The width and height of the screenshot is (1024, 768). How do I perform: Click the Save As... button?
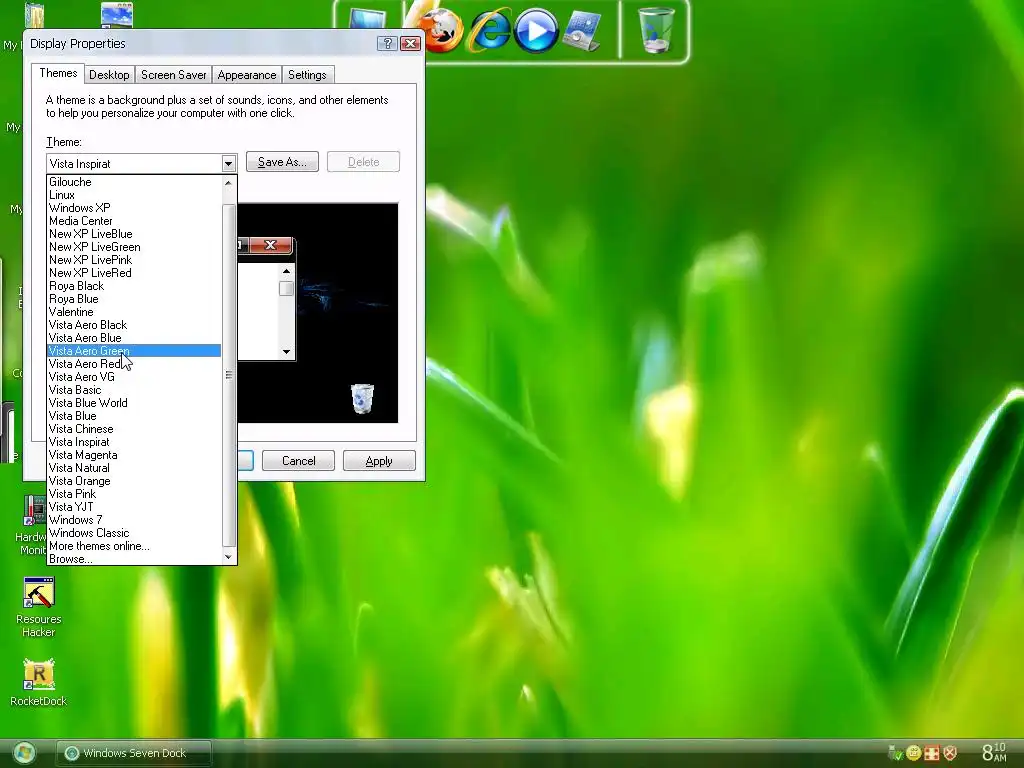(282, 162)
